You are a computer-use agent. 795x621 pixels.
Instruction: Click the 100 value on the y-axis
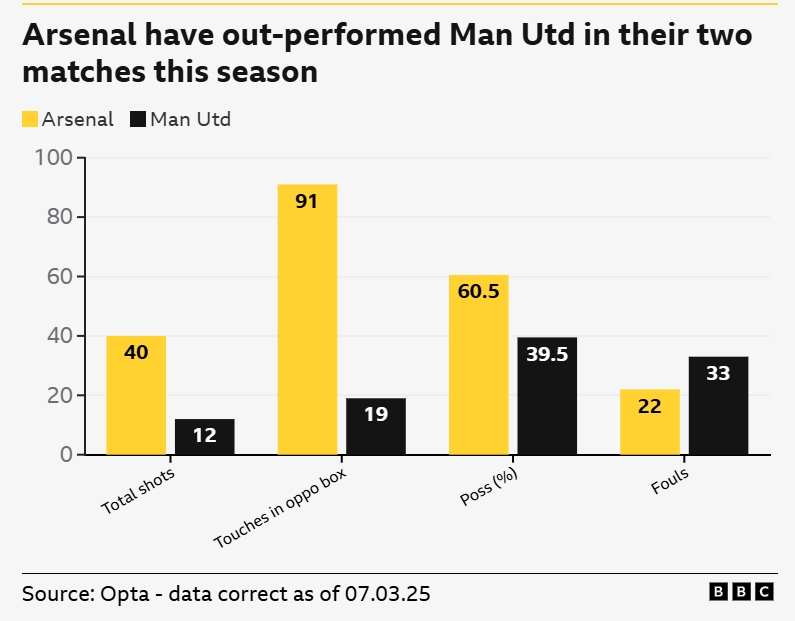[x=53, y=158]
